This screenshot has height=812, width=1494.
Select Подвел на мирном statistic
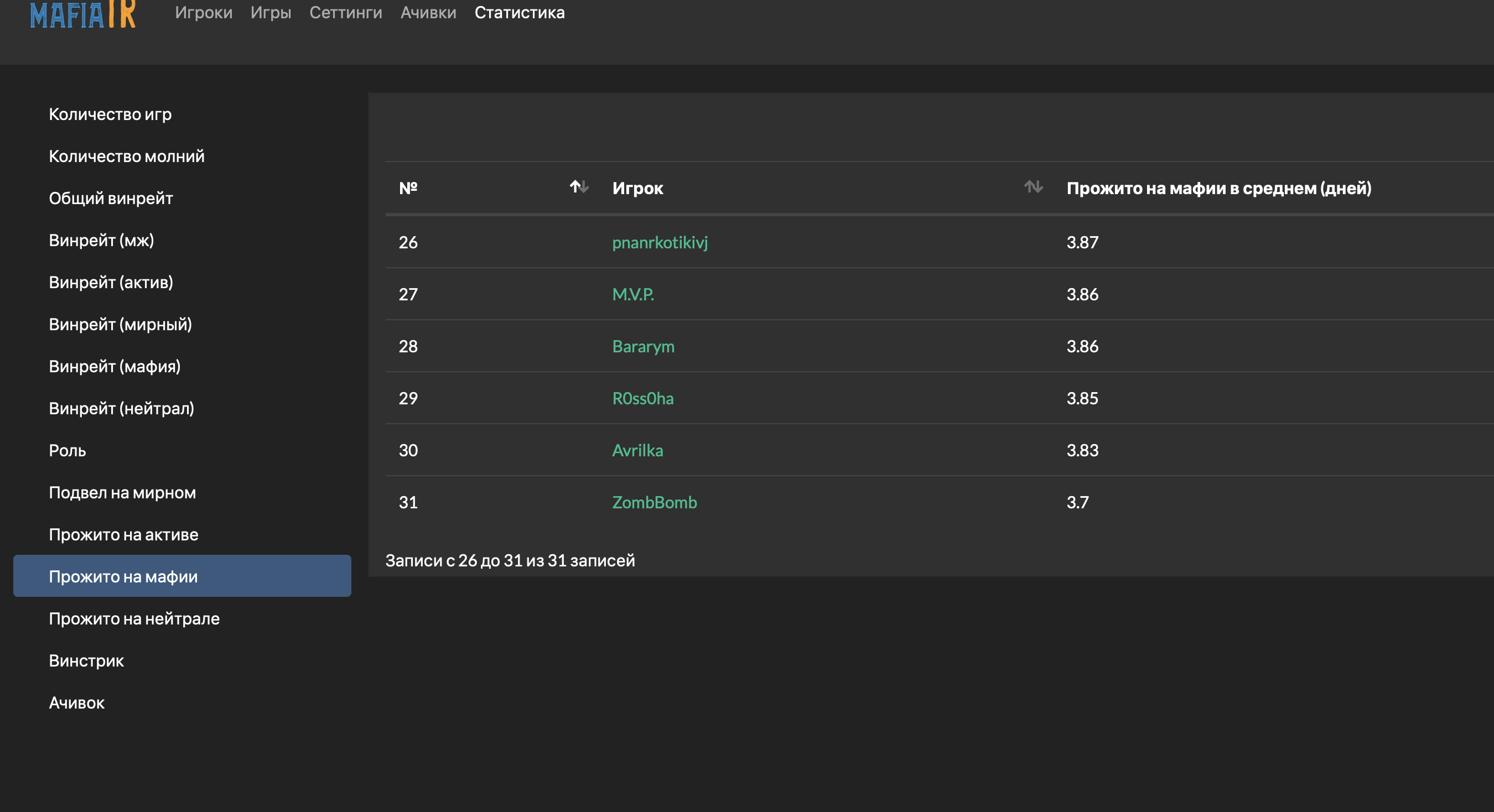[182, 492]
